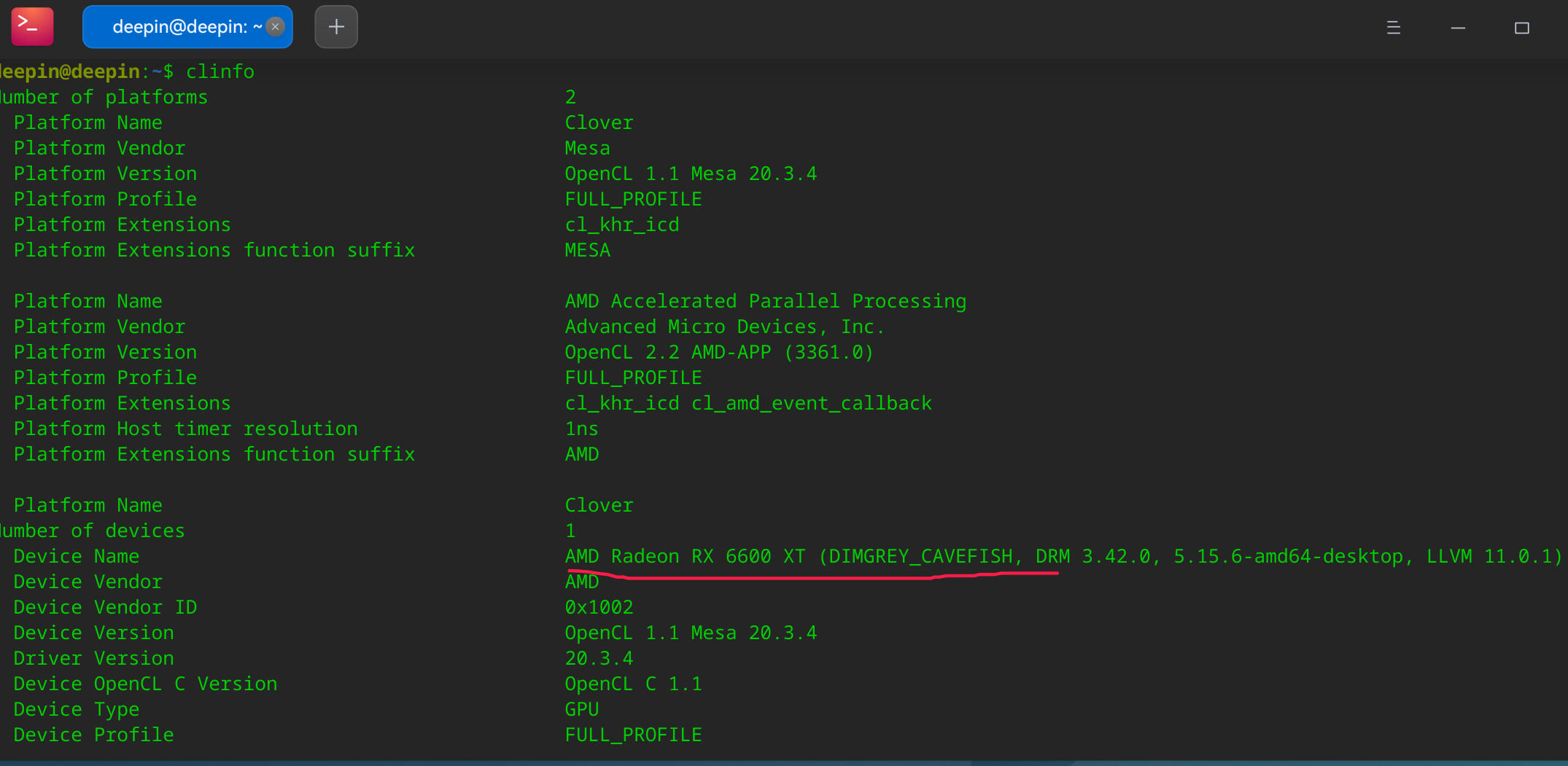Click the red terminal app icon

coord(32,26)
